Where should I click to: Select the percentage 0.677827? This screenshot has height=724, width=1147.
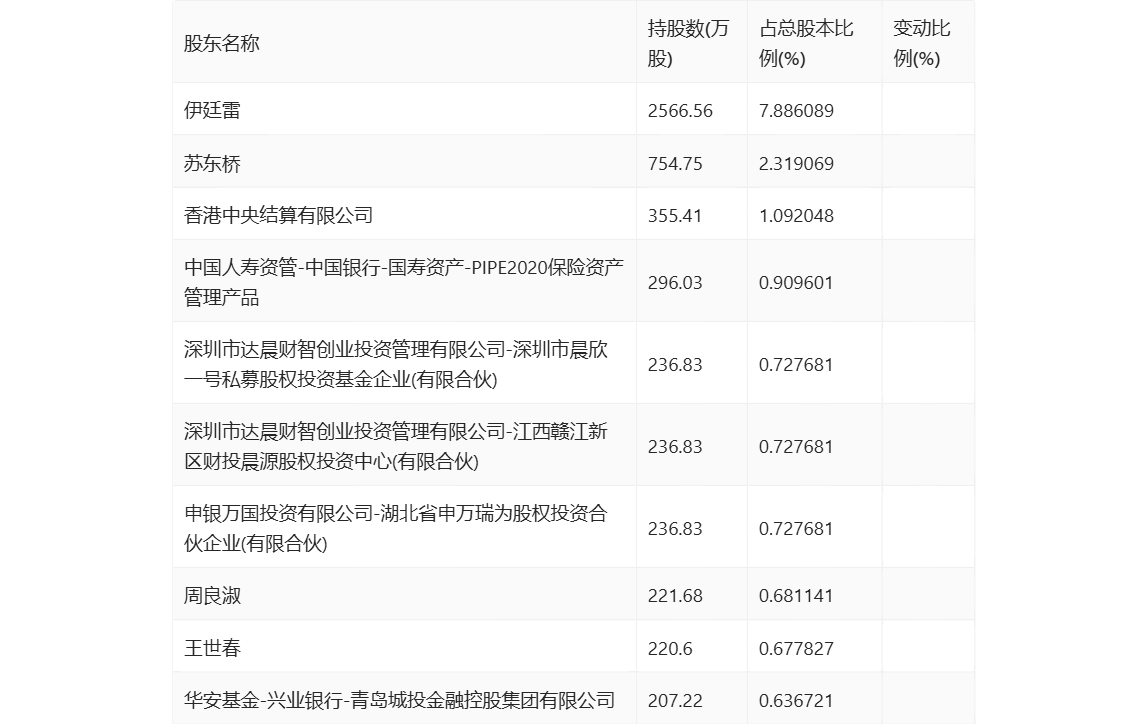[797, 648]
